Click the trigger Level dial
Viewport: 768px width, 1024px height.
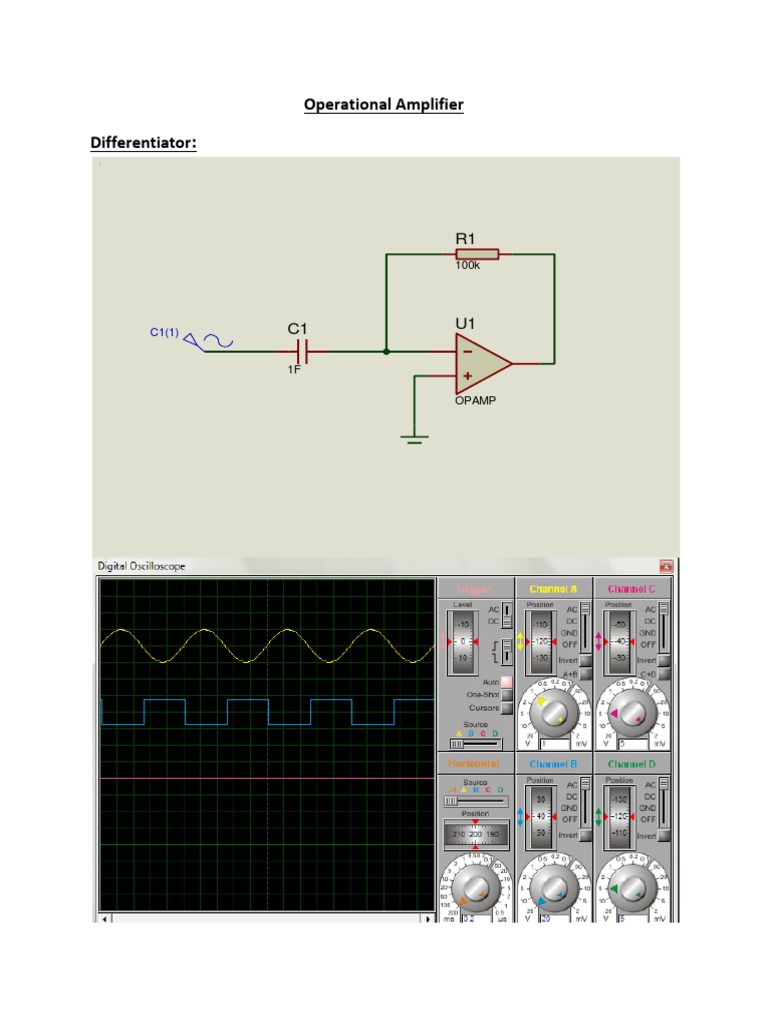462,641
